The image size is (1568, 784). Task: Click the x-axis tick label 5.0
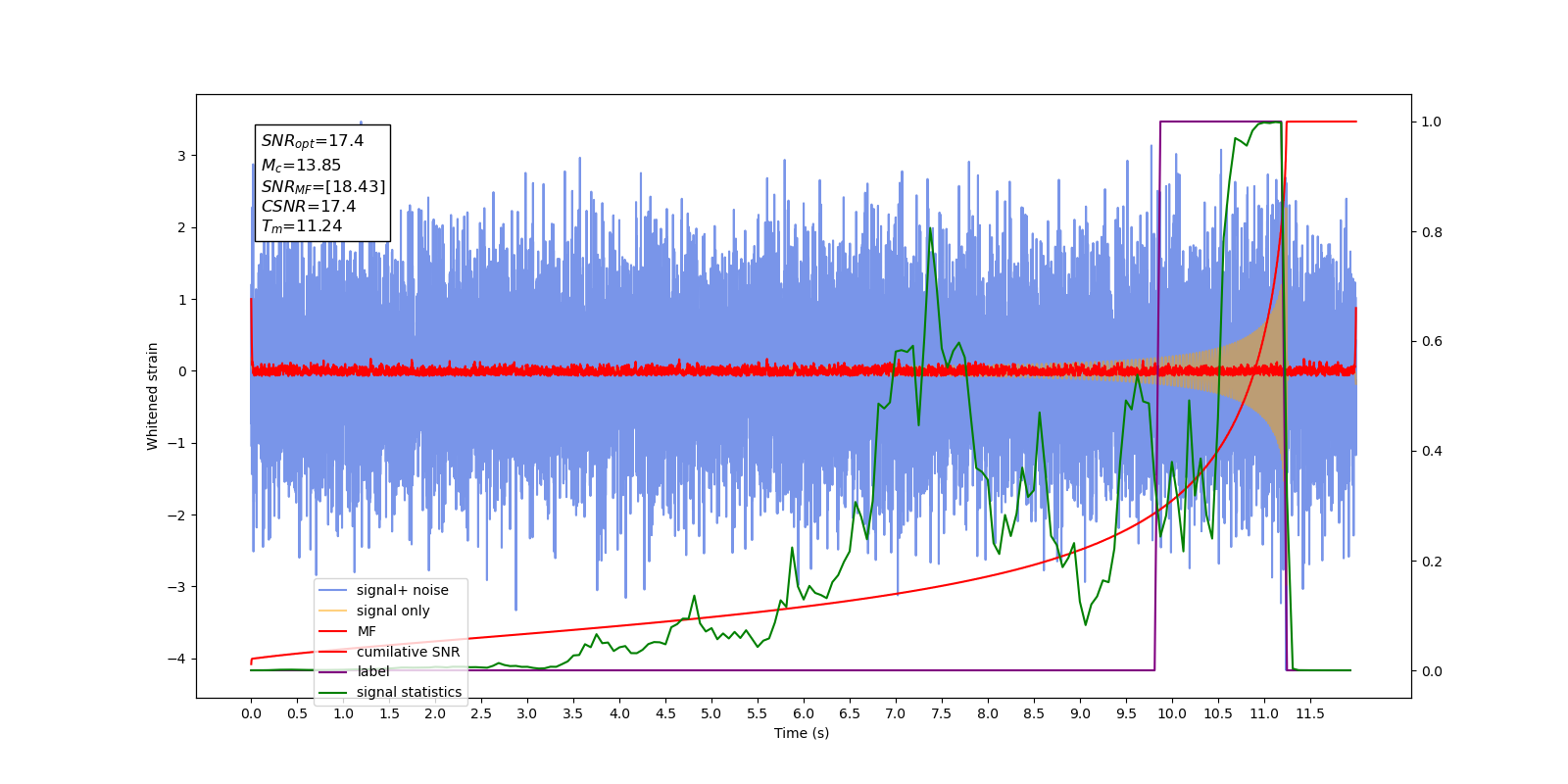click(x=711, y=713)
